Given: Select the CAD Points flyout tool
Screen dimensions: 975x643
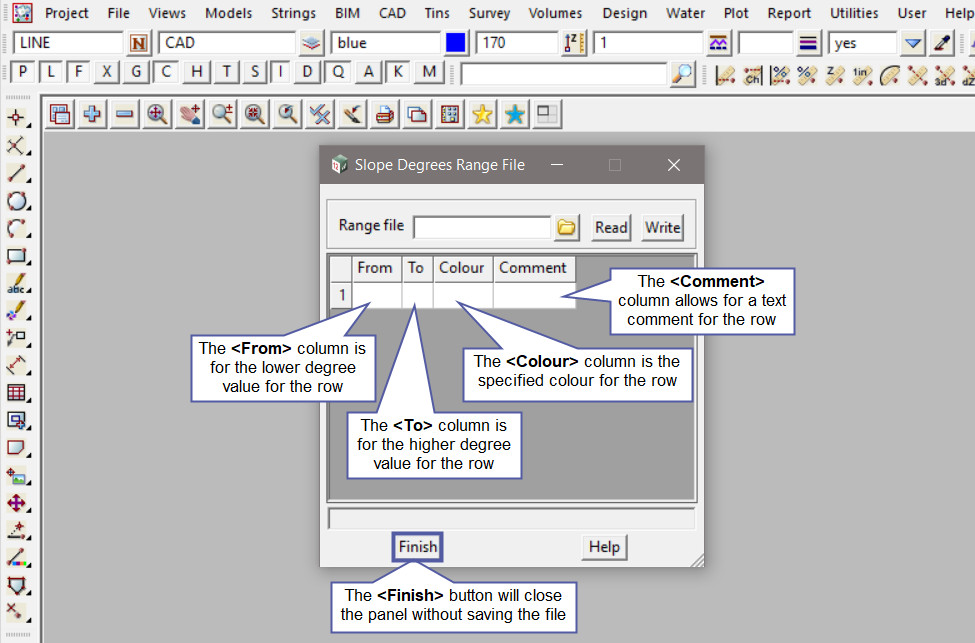Looking at the screenshot, I should [17, 118].
